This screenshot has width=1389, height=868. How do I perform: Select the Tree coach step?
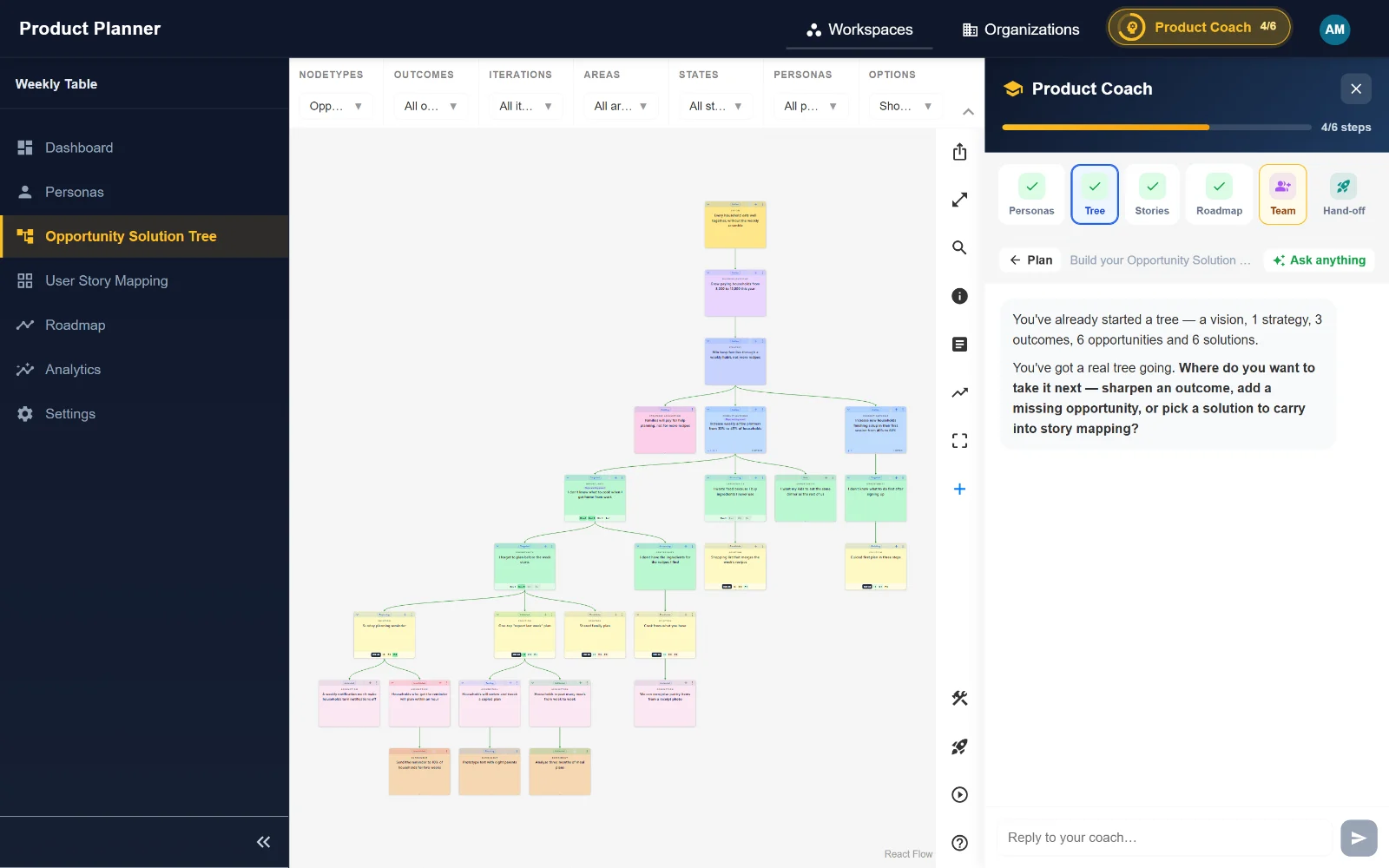point(1095,194)
